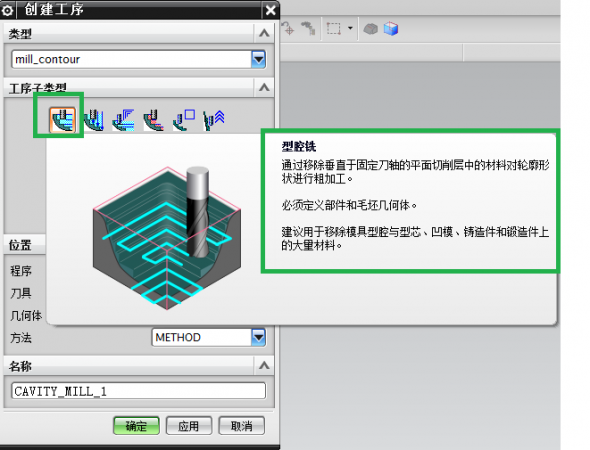Close the Create Operation dialog

pos(271,10)
